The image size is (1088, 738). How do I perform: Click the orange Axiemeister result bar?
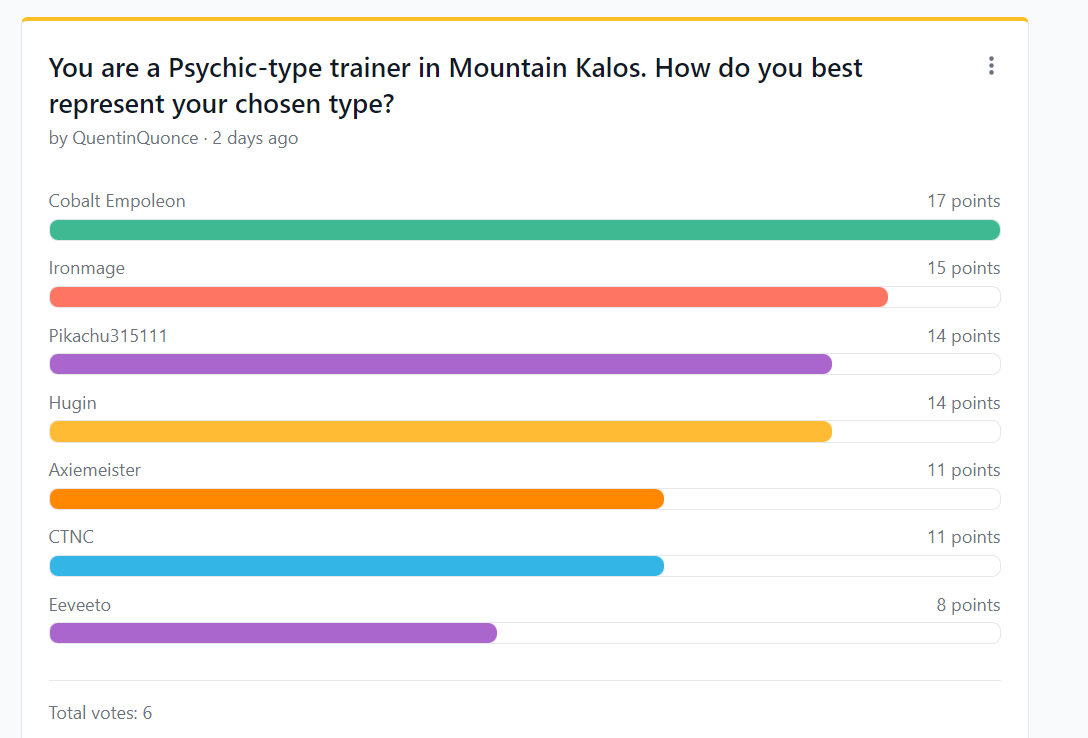coord(357,499)
